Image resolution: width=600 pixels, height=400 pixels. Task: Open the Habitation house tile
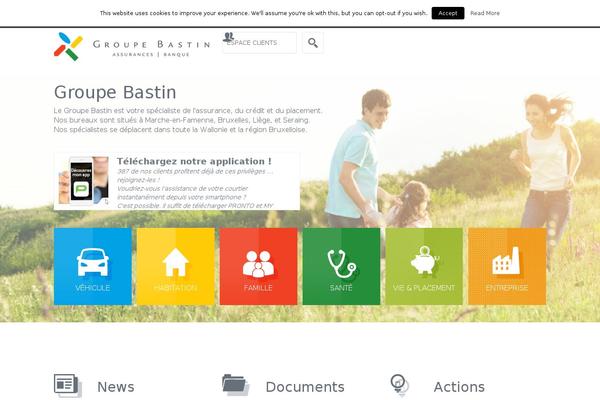pyautogui.click(x=176, y=266)
